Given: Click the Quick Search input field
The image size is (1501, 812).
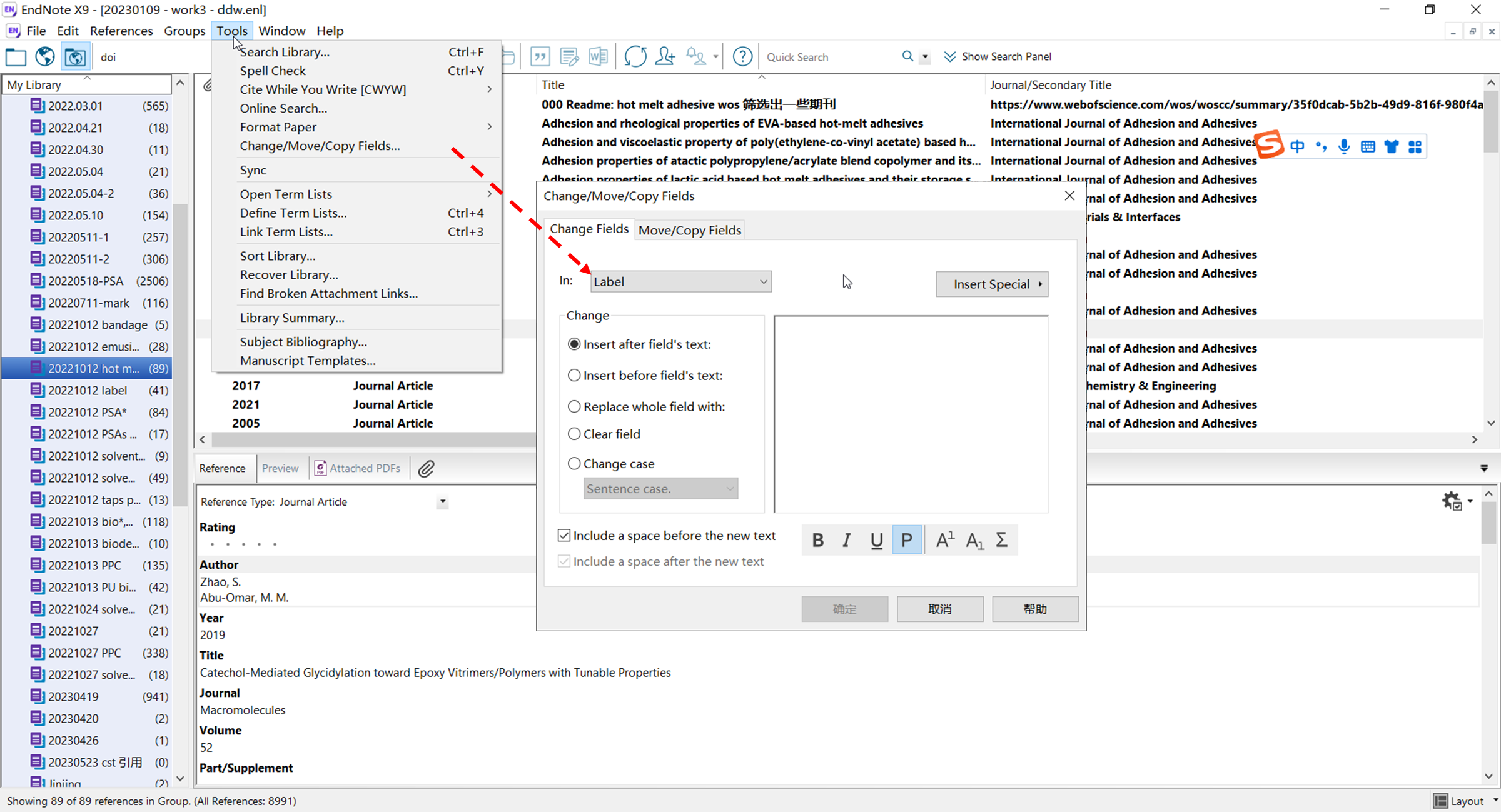Looking at the screenshot, I should pyautogui.click(x=830, y=57).
